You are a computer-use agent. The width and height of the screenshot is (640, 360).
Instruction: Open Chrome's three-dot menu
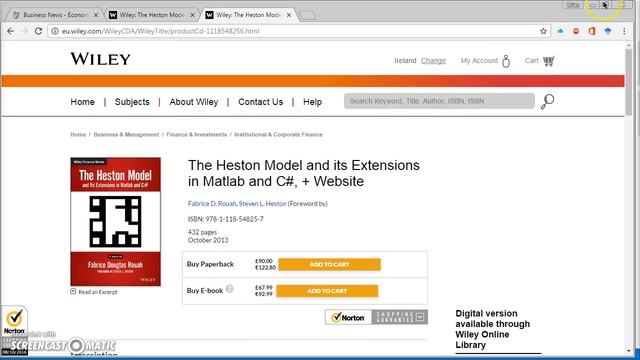click(624, 31)
